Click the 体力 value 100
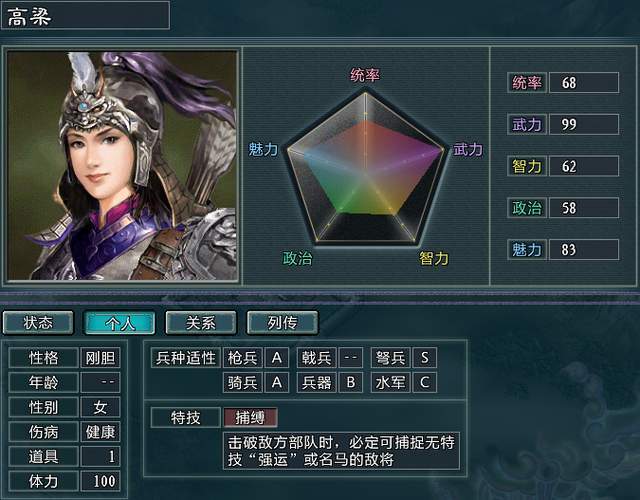The image size is (640, 500). 100,481
